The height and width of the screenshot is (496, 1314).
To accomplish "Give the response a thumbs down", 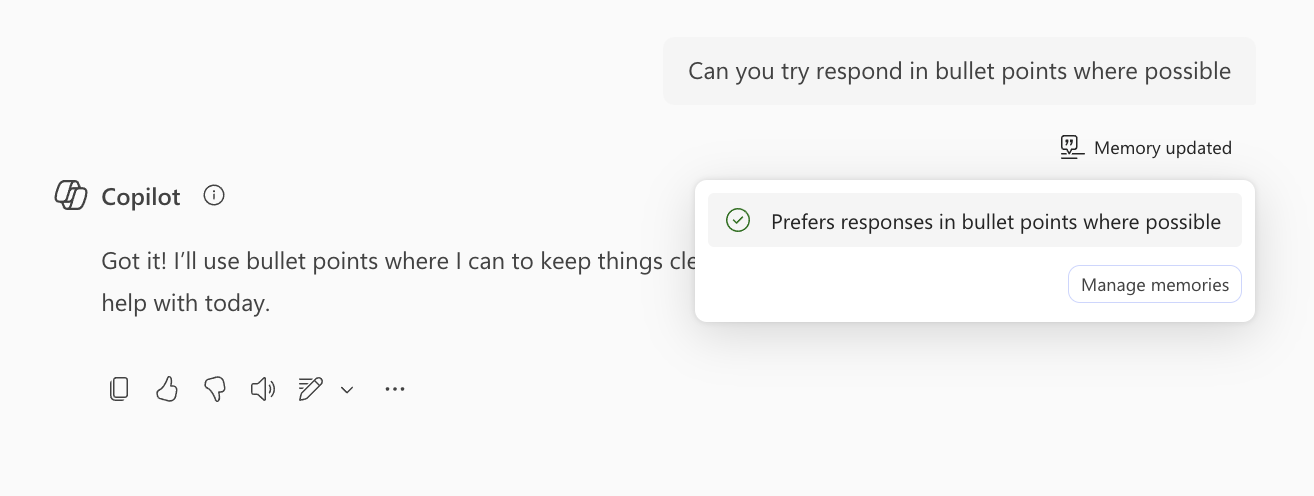I will point(215,389).
